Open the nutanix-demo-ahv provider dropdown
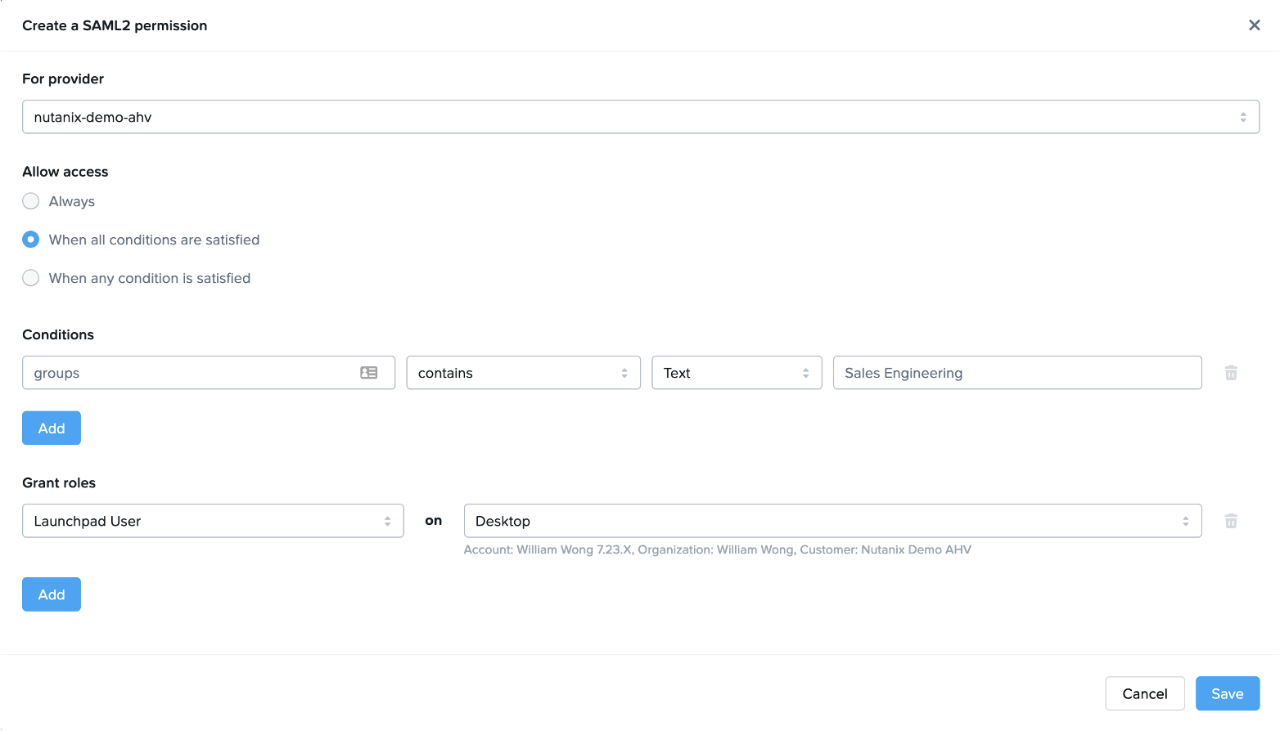Image resolution: width=1280 pixels, height=731 pixels. (x=640, y=117)
